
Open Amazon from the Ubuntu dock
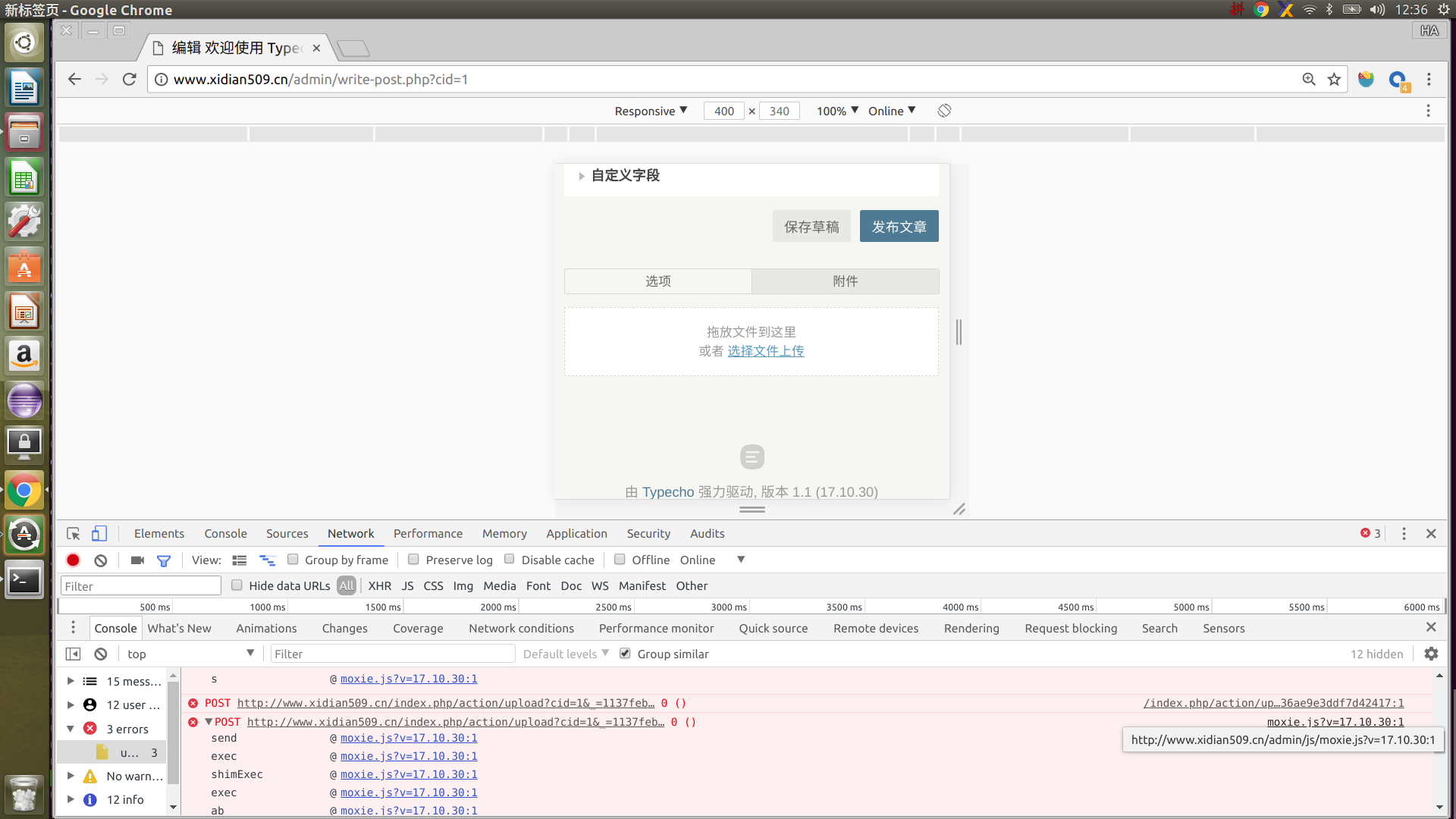[x=24, y=356]
